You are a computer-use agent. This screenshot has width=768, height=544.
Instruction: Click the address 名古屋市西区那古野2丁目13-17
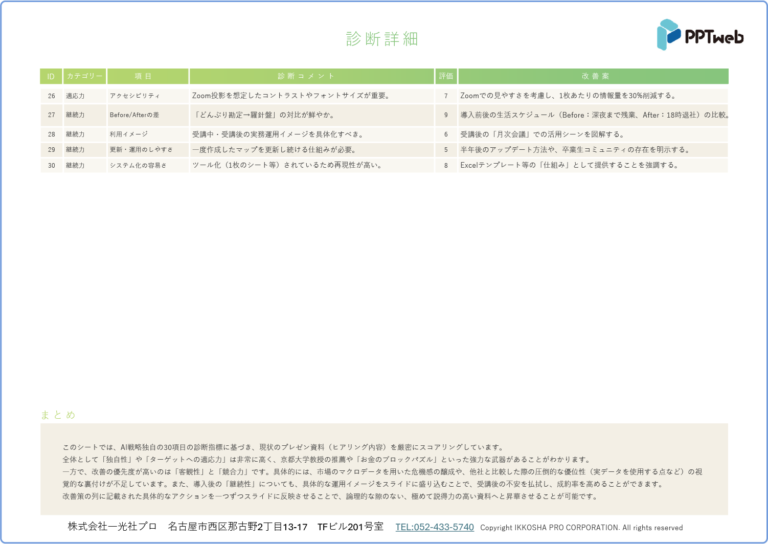238,527
